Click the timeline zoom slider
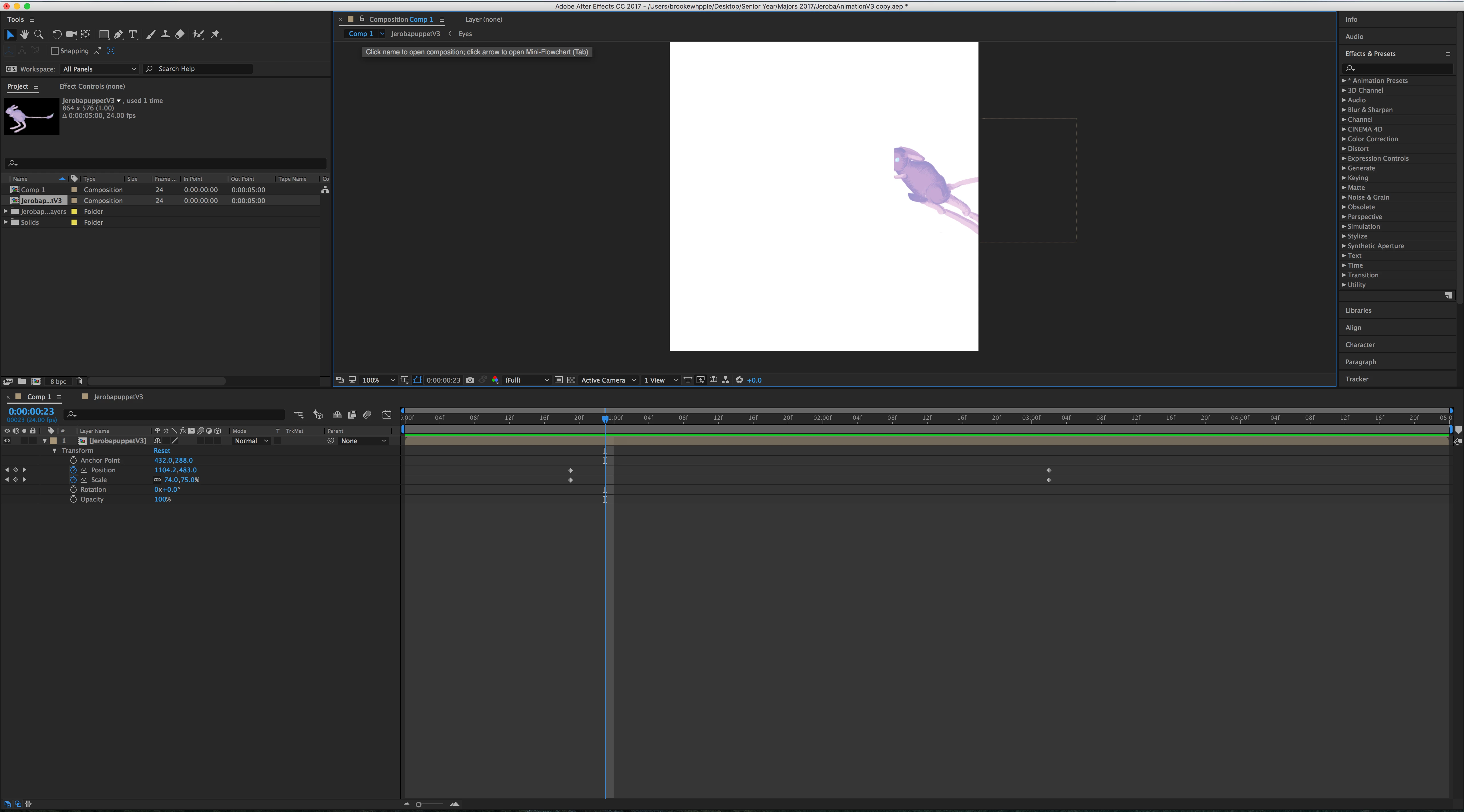The width and height of the screenshot is (1464, 812). click(419, 804)
